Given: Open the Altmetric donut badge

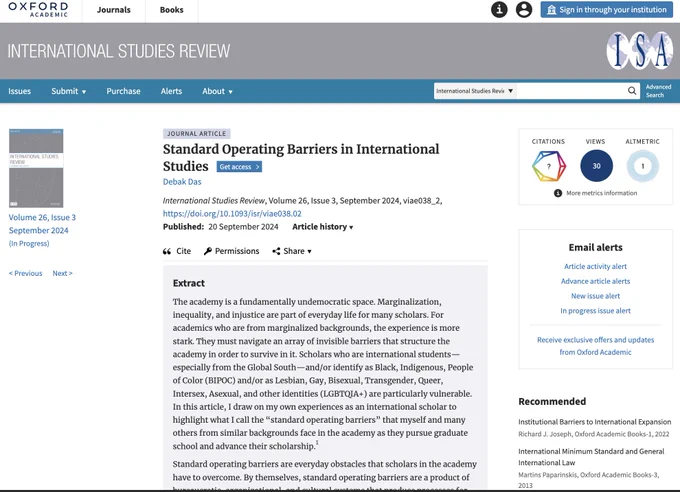Looking at the screenshot, I should (x=643, y=166).
